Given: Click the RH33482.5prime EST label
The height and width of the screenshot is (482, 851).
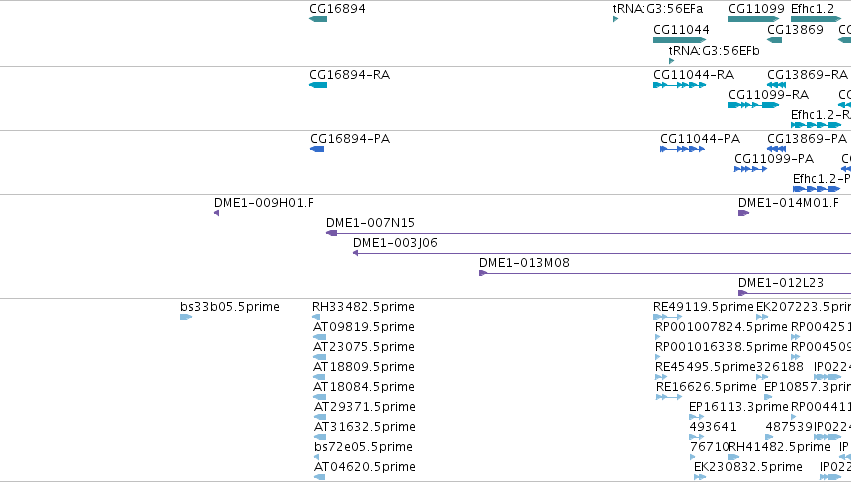Looking at the screenshot, I should click(363, 307).
